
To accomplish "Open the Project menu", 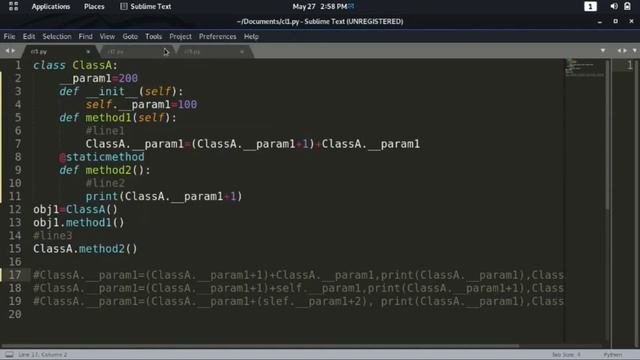I will pyautogui.click(x=180, y=36).
